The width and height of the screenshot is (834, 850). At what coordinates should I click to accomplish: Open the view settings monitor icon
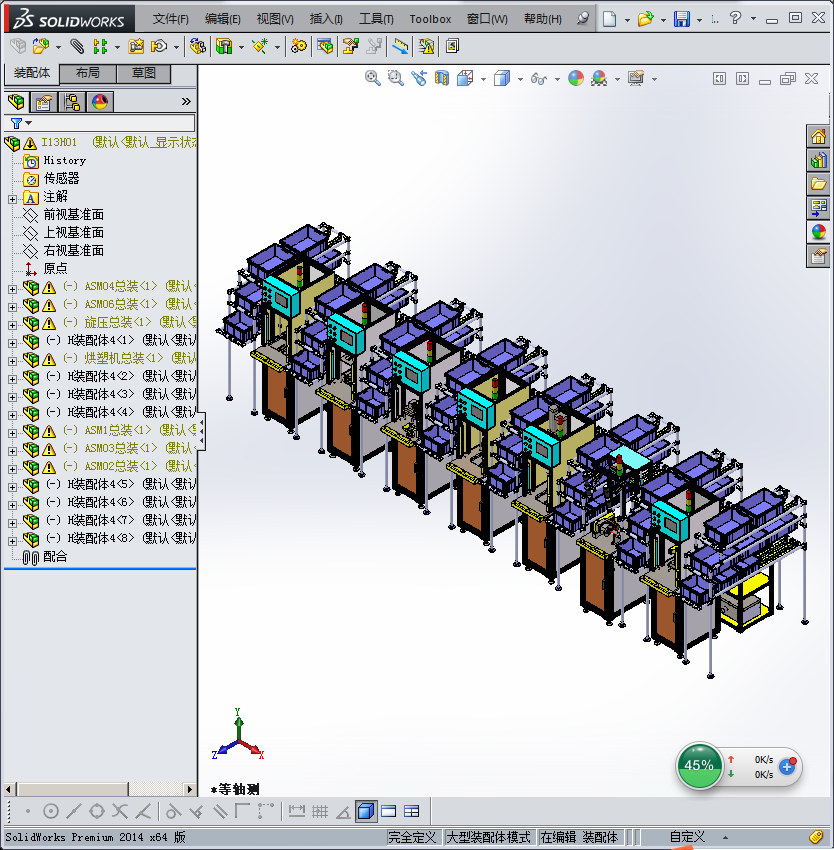point(636,79)
